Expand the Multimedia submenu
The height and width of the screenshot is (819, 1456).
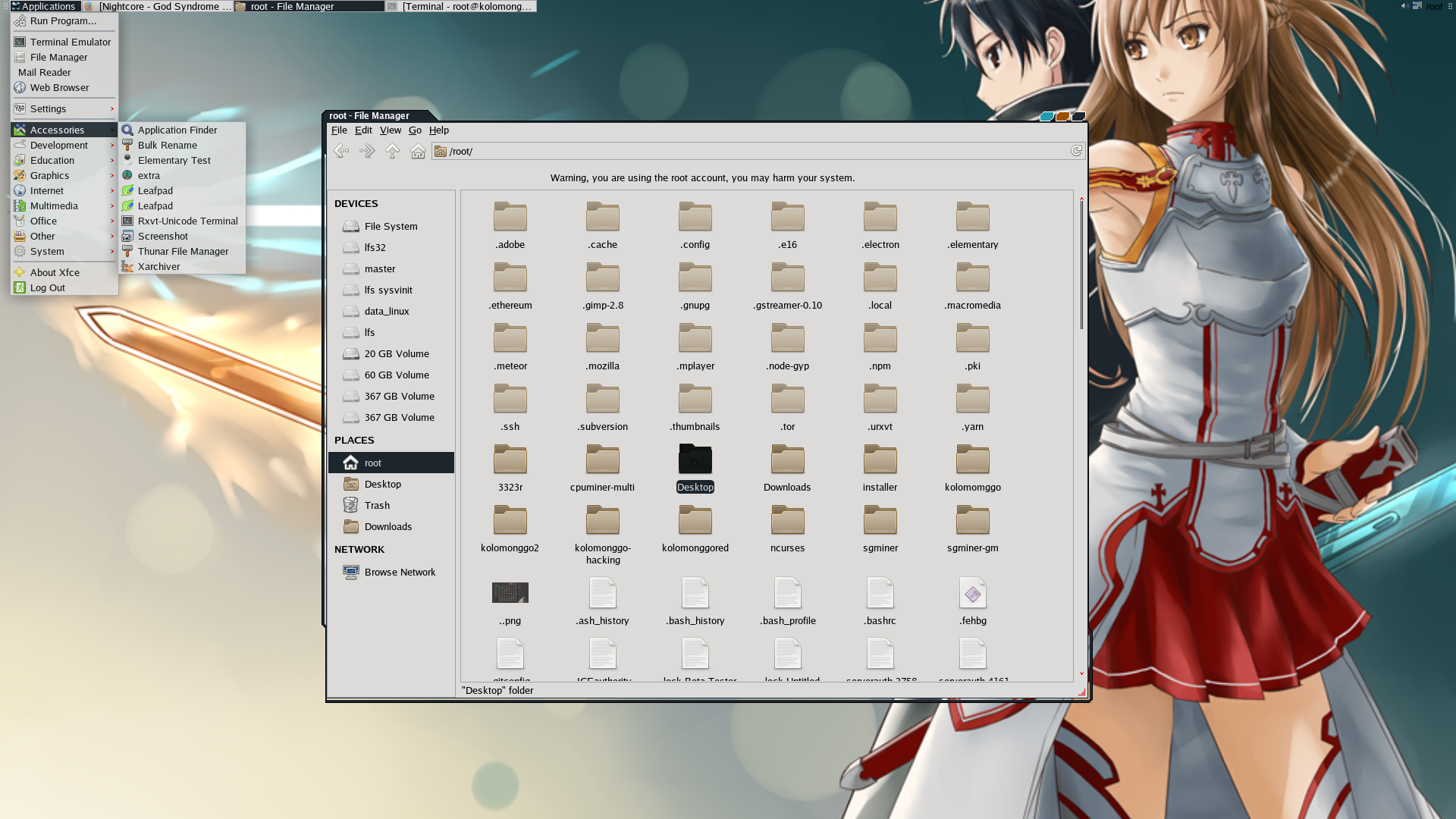(x=64, y=206)
